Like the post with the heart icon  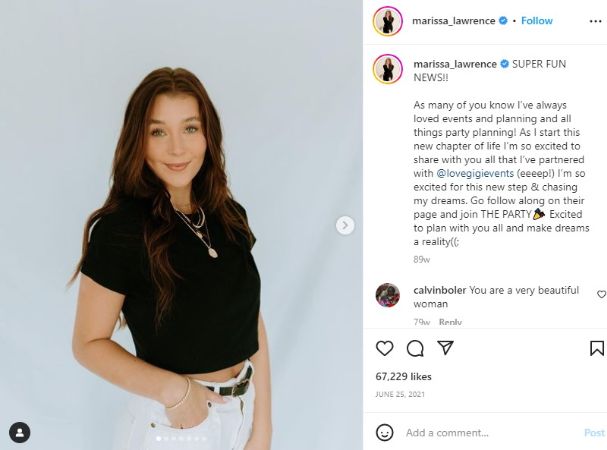384,348
